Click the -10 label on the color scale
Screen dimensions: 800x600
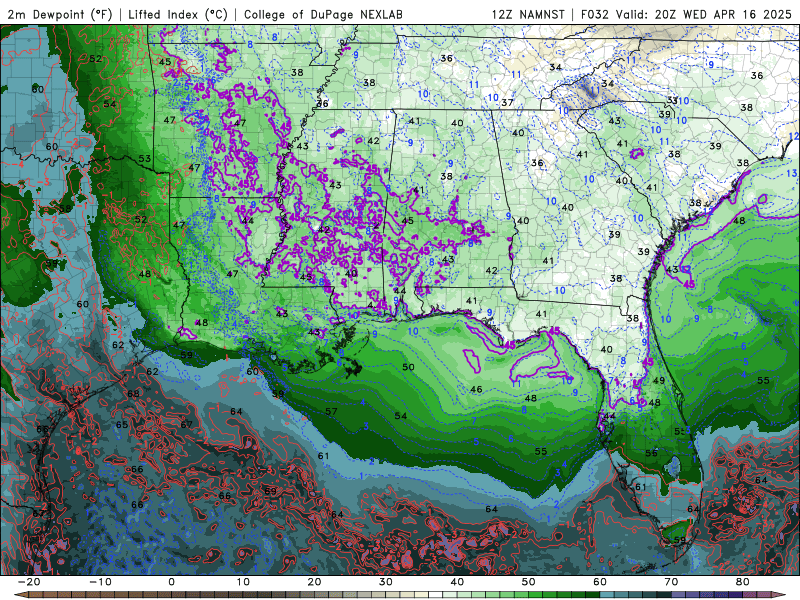[99, 582]
